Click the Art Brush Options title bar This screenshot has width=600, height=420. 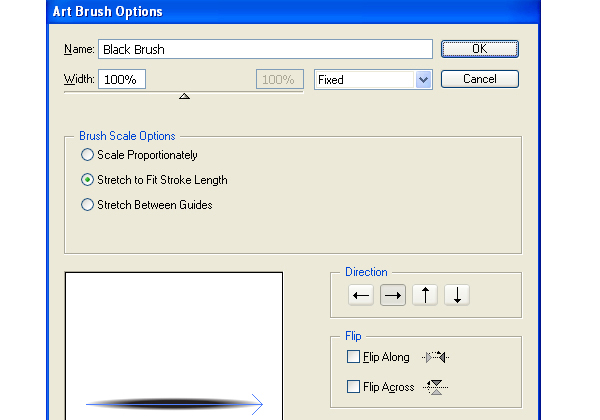[x=293, y=11]
